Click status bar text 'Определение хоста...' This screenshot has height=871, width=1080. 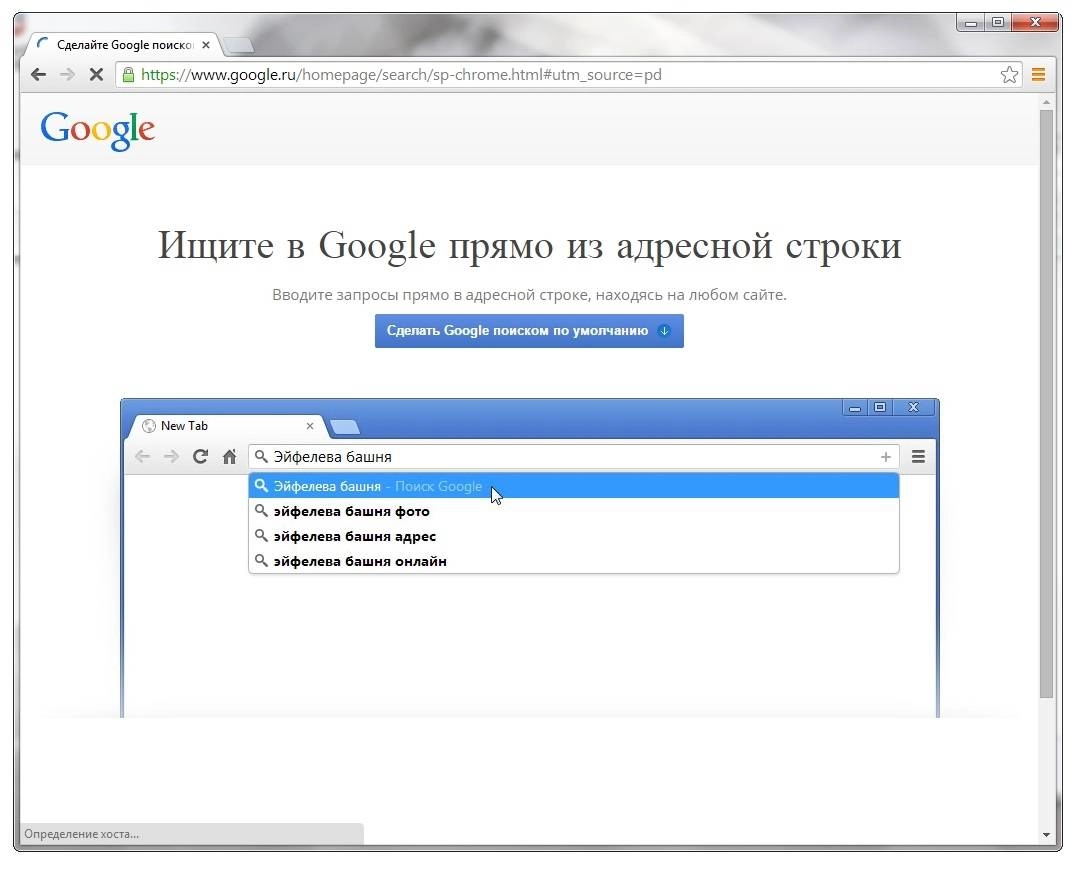(x=81, y=834)
